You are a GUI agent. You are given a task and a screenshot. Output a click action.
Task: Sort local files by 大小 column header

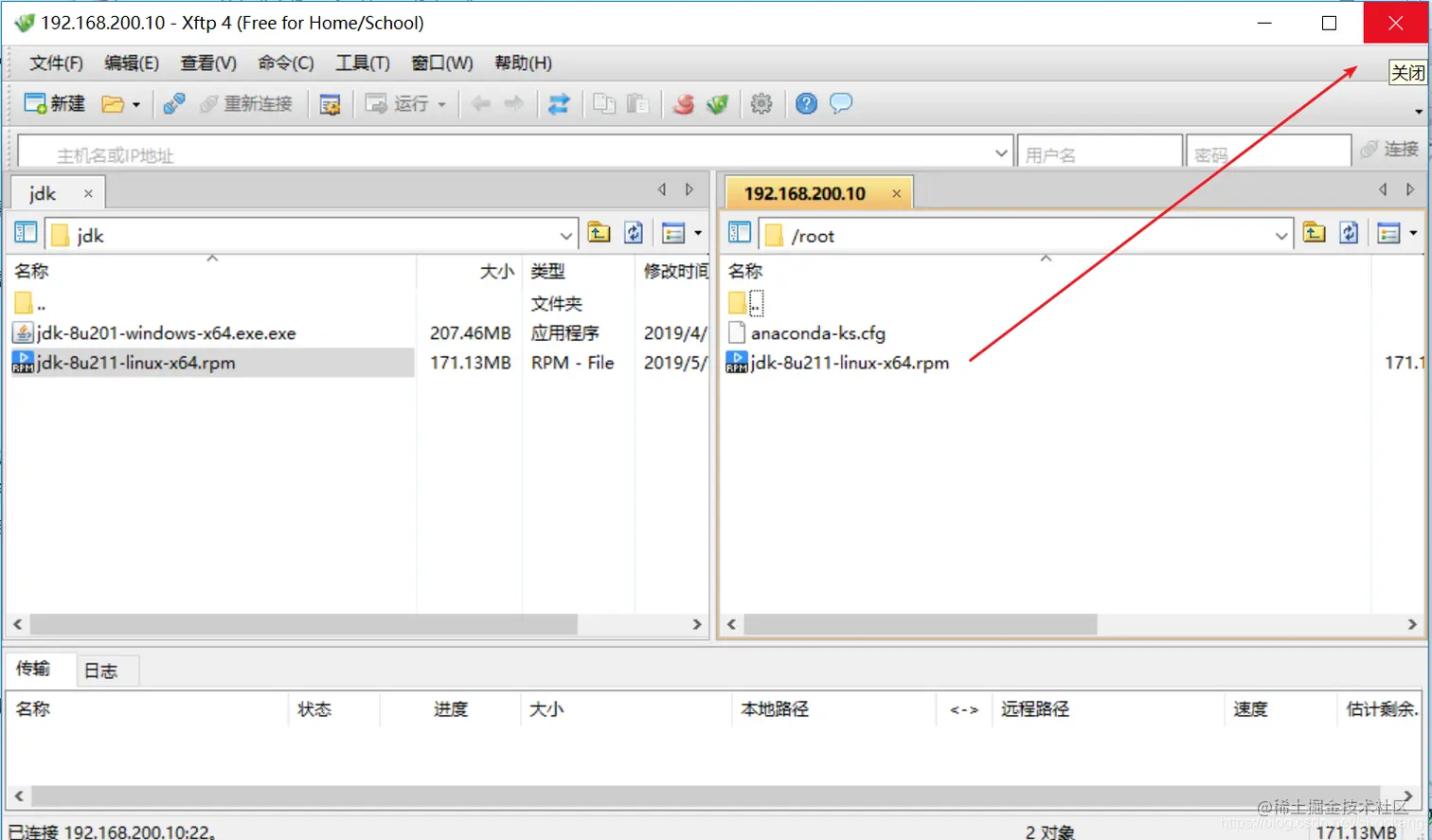[495, 272]
